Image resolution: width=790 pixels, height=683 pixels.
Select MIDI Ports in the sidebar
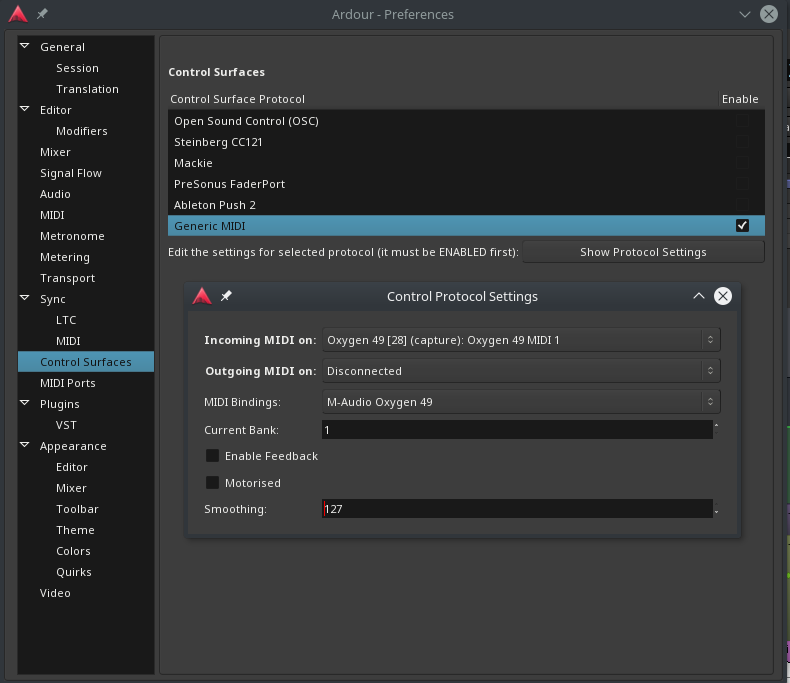click(67, 383)
